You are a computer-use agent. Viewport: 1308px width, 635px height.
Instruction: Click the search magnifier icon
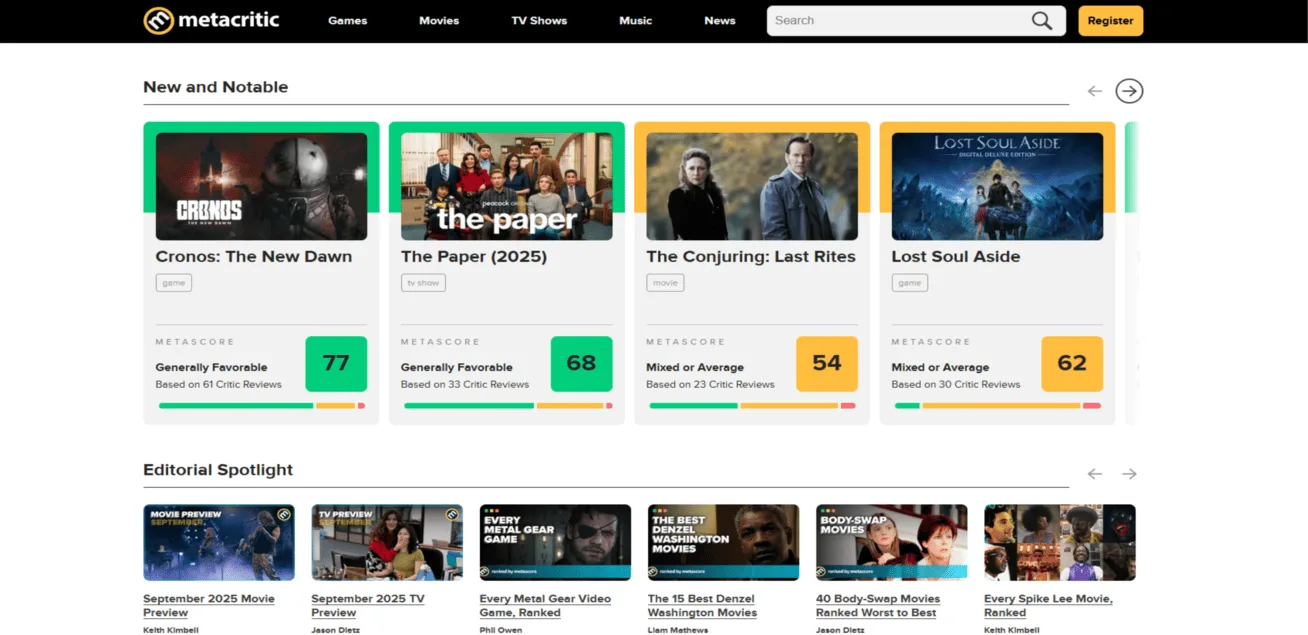[x=1042, y=21]
